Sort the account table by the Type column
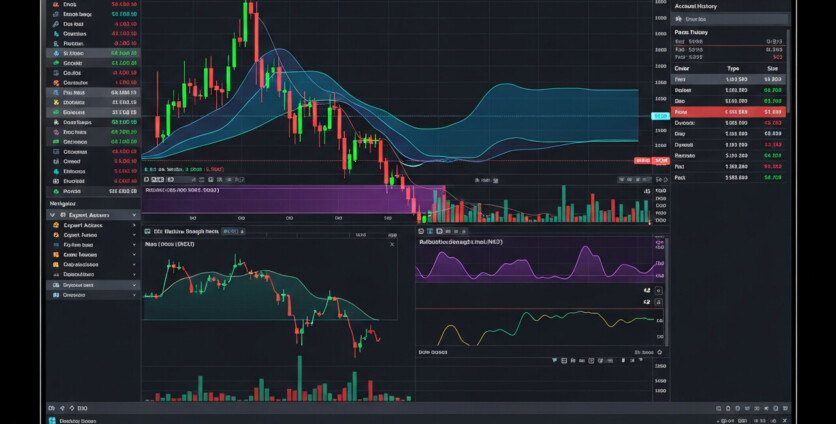836x424 pixels. [x=733, y=69]
